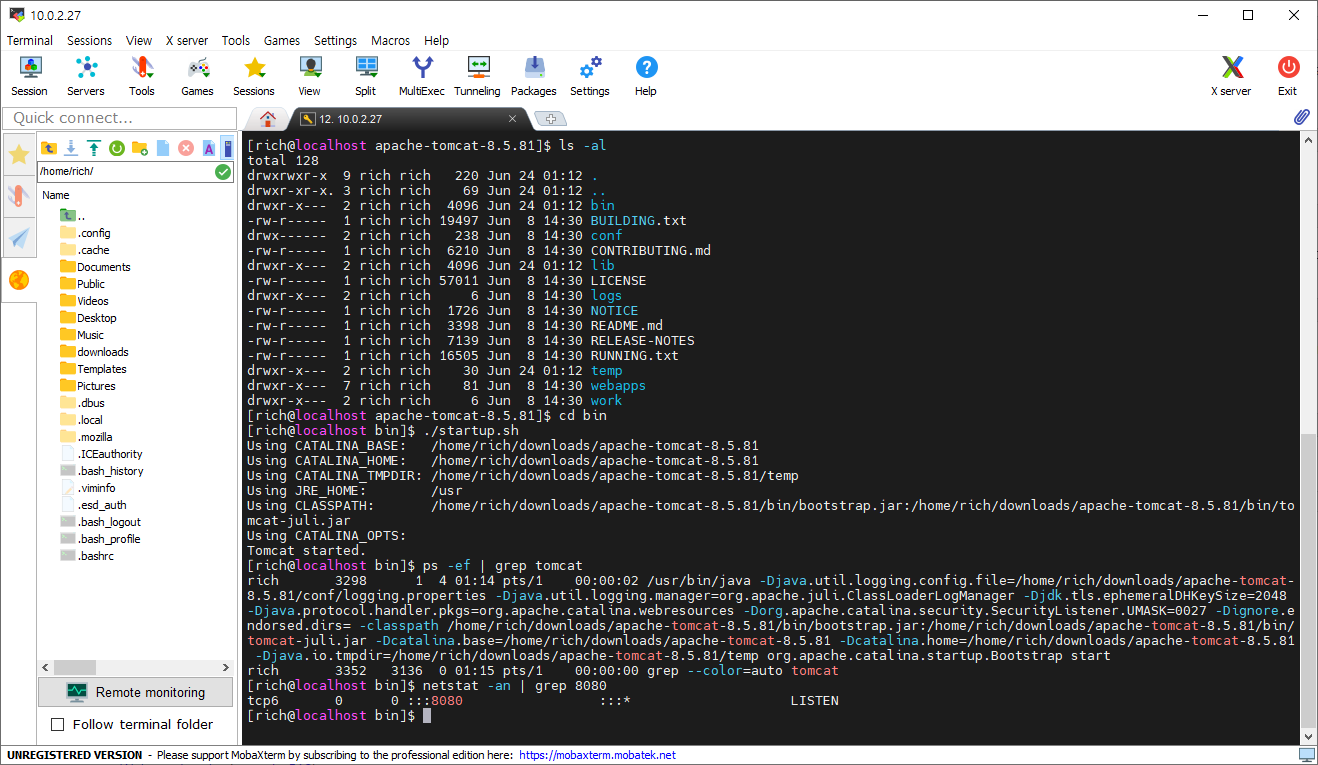Open the Settings menu
The height and width of the screenshot is (765, 1318).
335,41
